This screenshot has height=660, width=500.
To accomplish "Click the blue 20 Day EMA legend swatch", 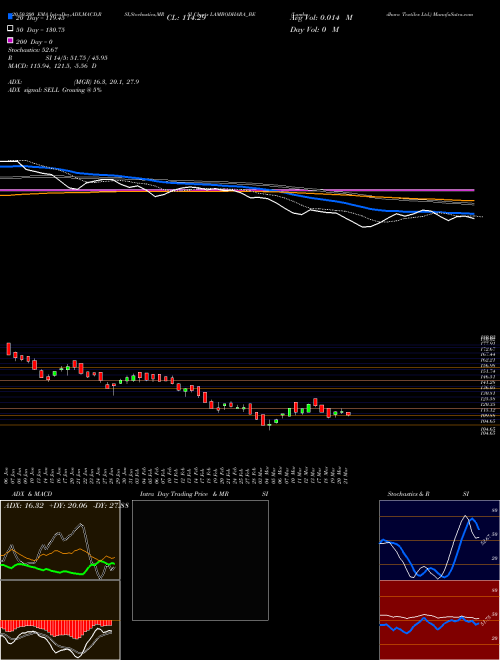I will pos(10,16).
